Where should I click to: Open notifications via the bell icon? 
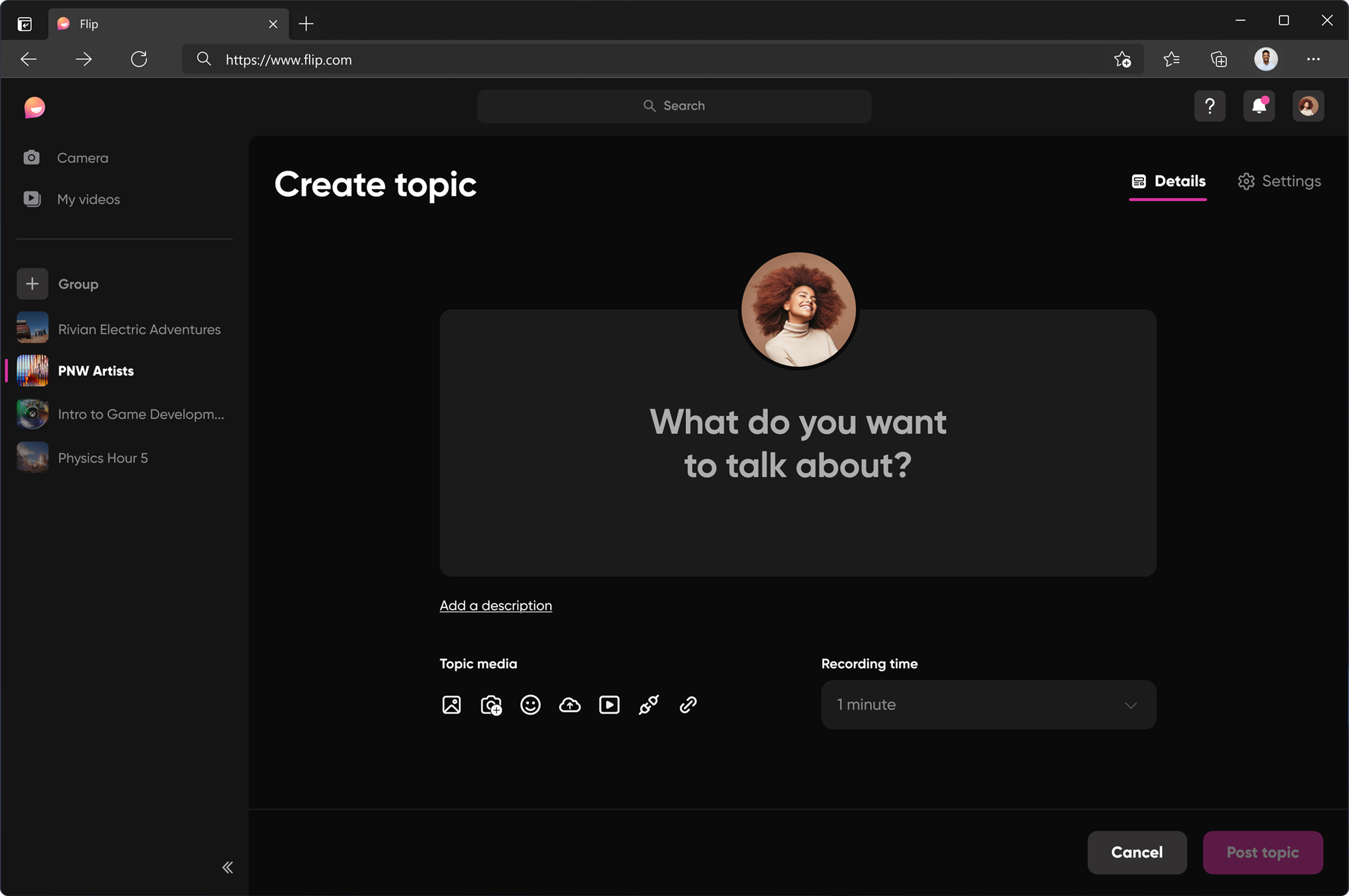(x=1259, y=106)
